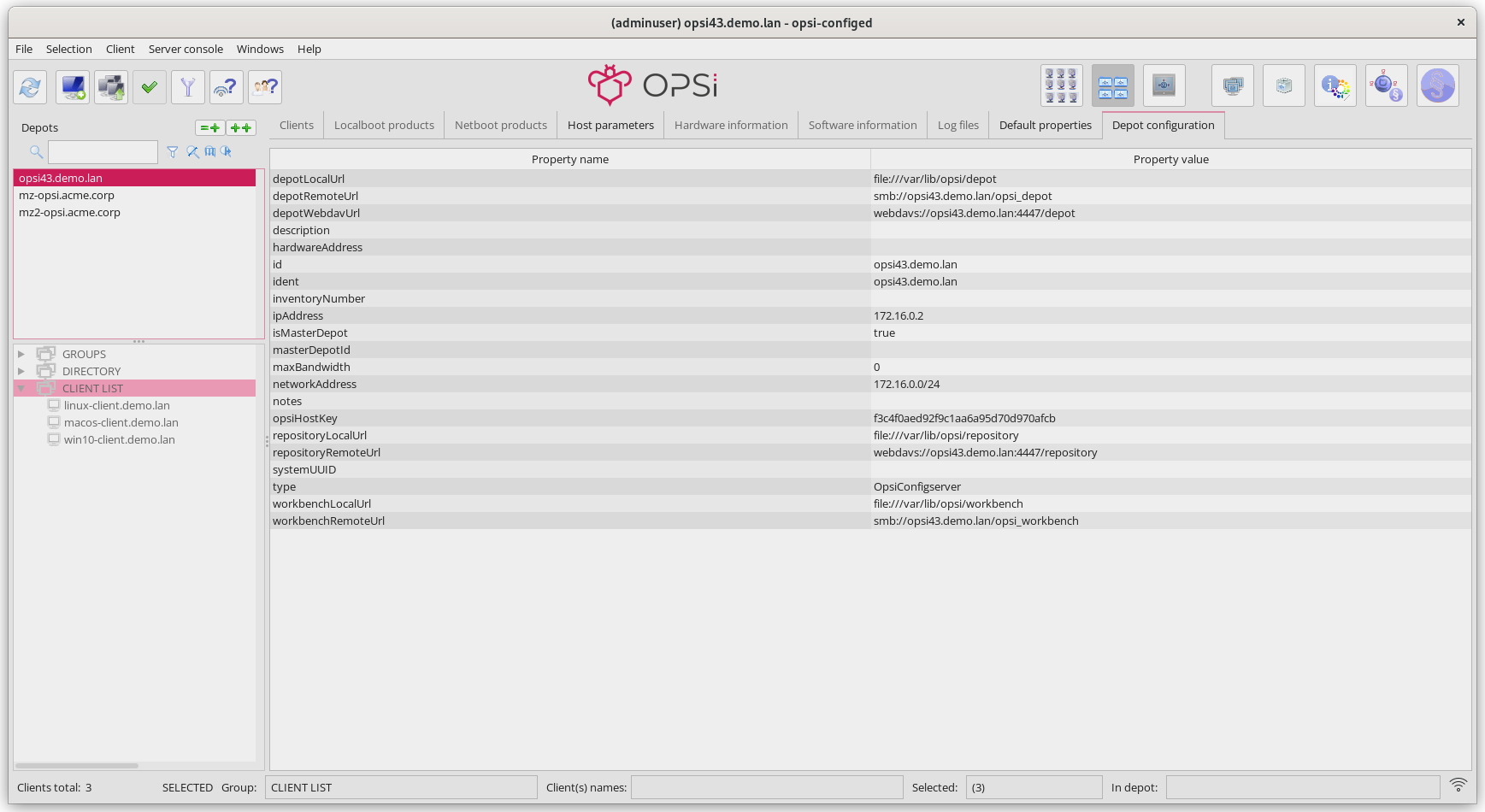Screen dimensions: 1485x812
Task: Click the equals-plus depot selection button
Action: [x=210, y=127]
